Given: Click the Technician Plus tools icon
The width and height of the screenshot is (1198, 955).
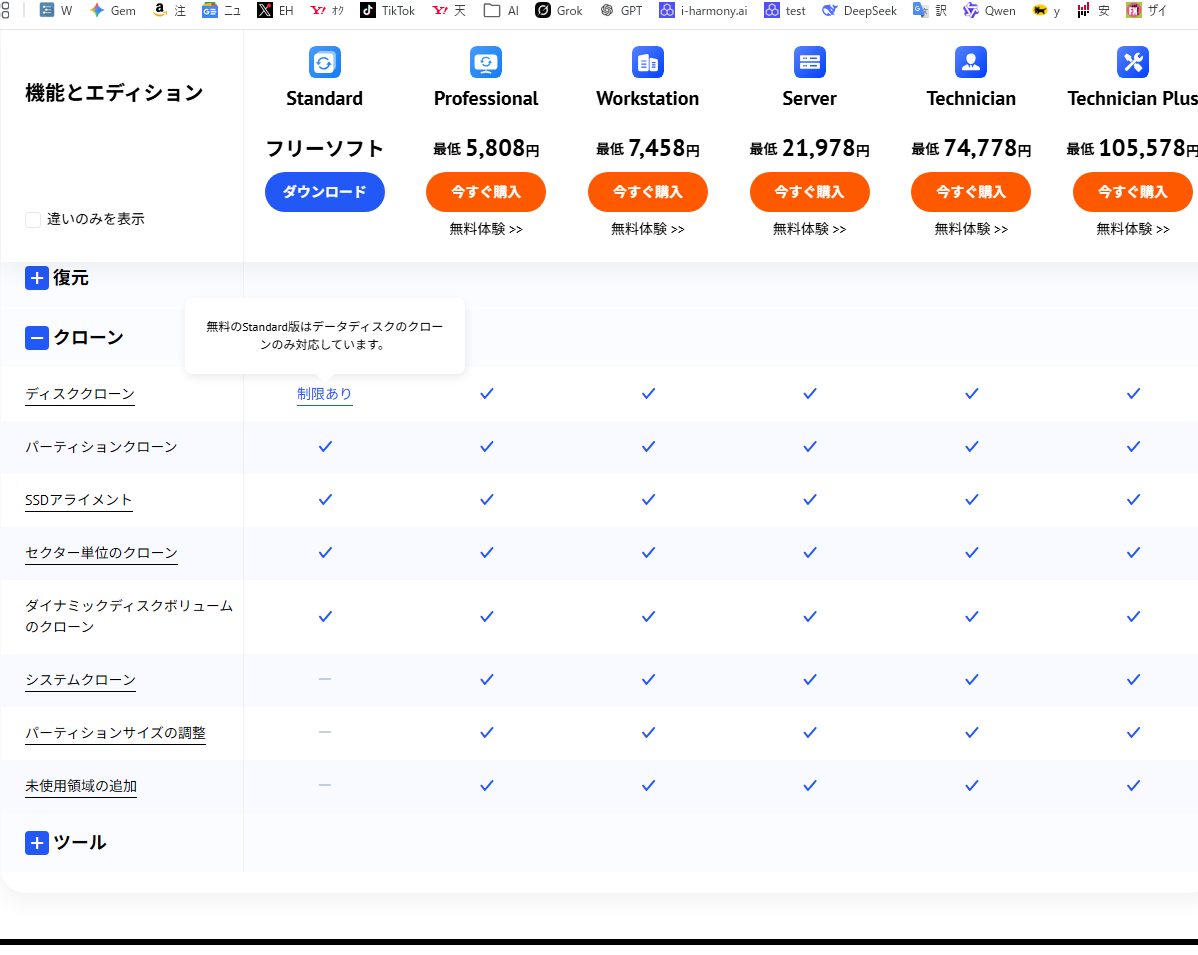Looking at the screenshot, I should [x=1132, y=62].
